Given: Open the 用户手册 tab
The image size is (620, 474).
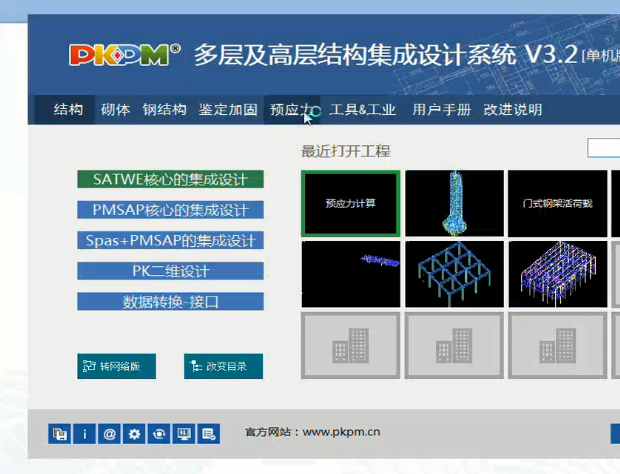Looking at the screenshot, I should pos(442,110).
